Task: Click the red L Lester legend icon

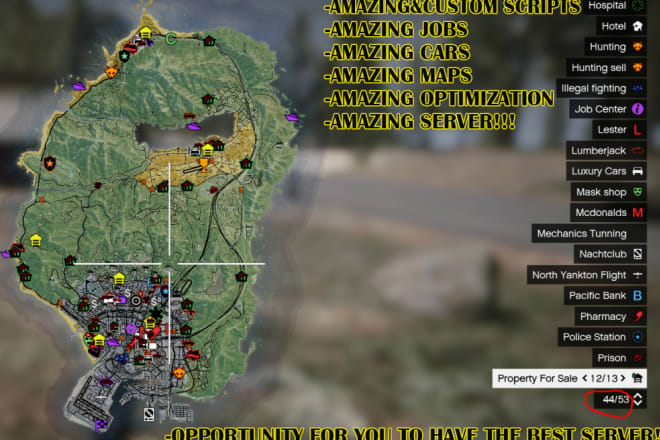Action: click(x=638, y=130)
